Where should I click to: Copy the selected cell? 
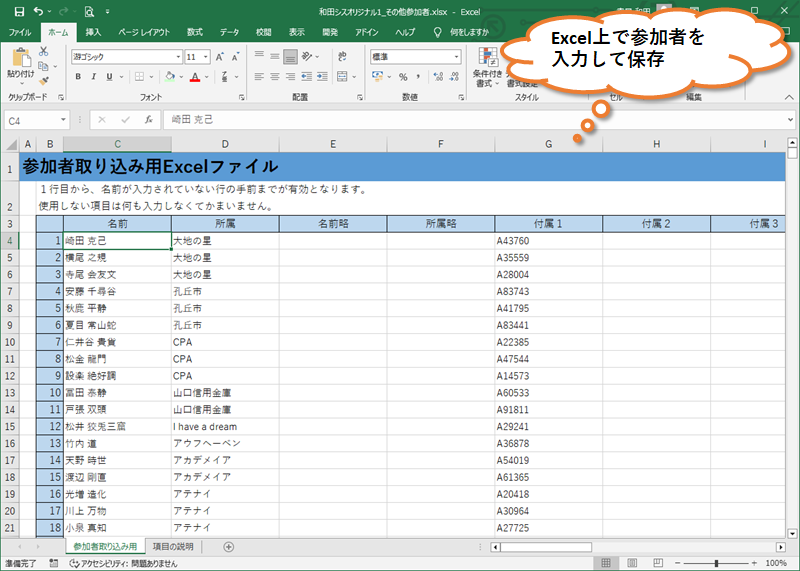[43, 66]
